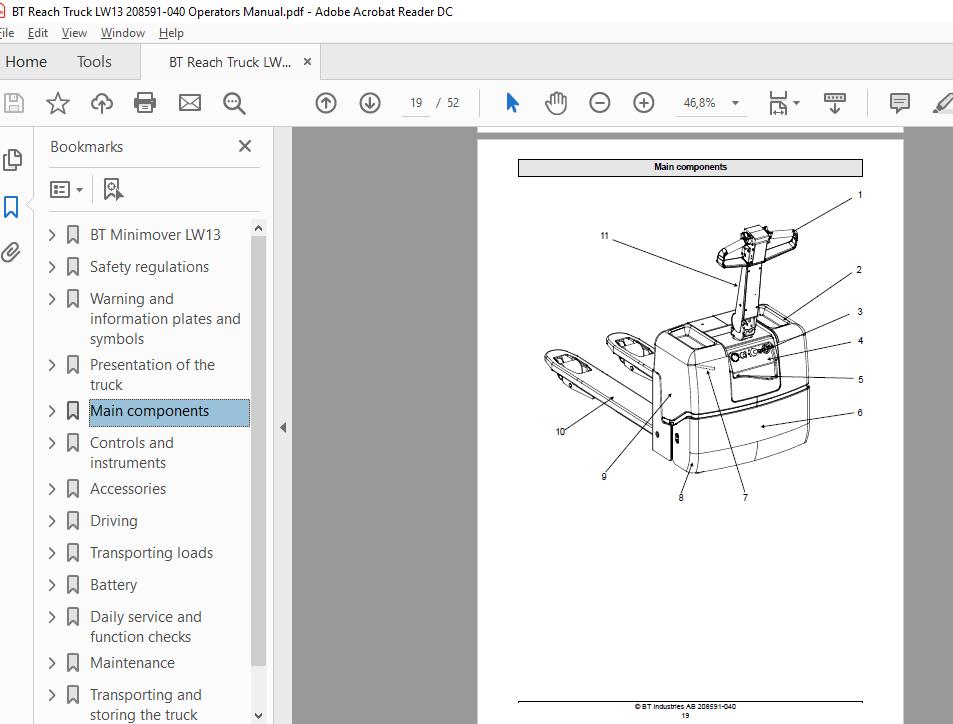Click the Read mode scrolling icon
The image size is (953, 724).
(x=834, y=103)
